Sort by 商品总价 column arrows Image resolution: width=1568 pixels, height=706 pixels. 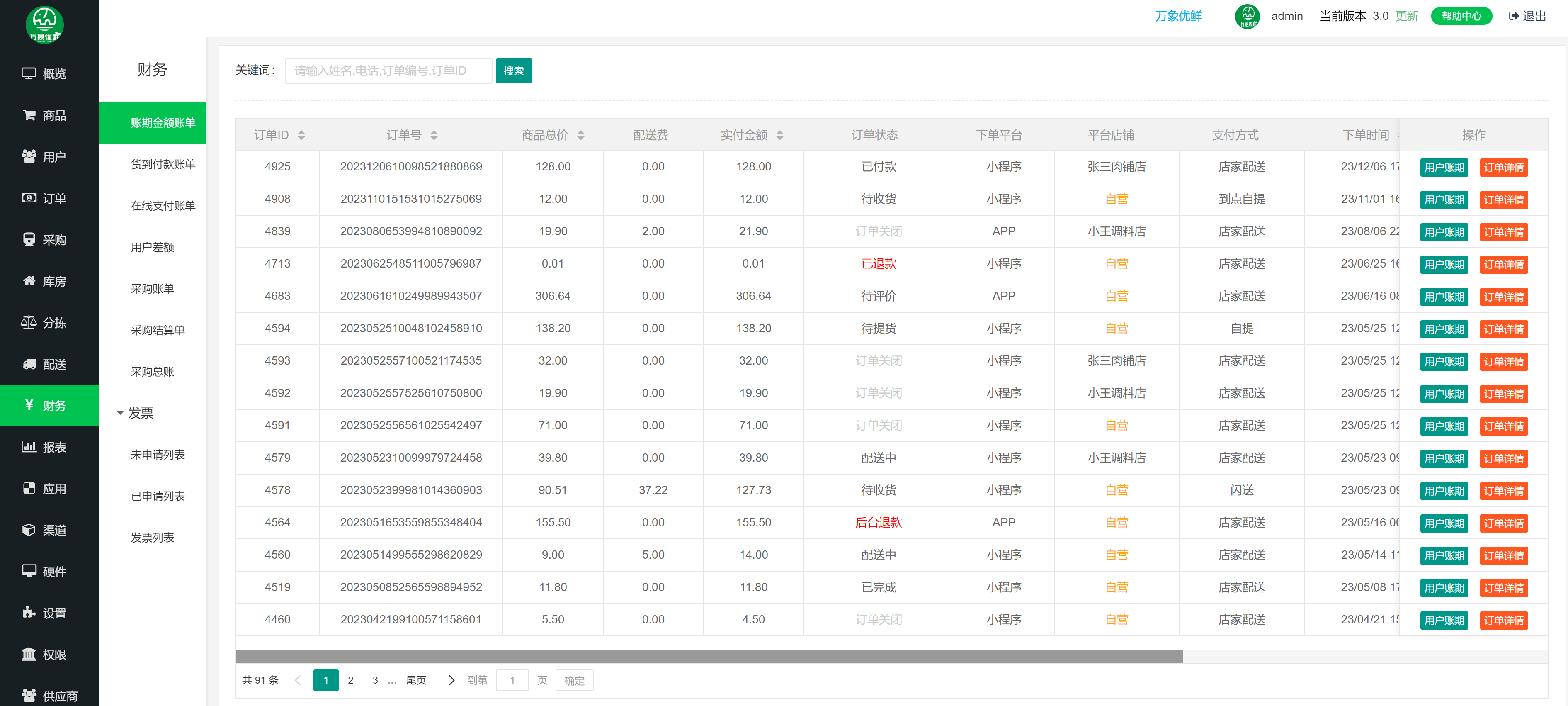click(581, 135)
